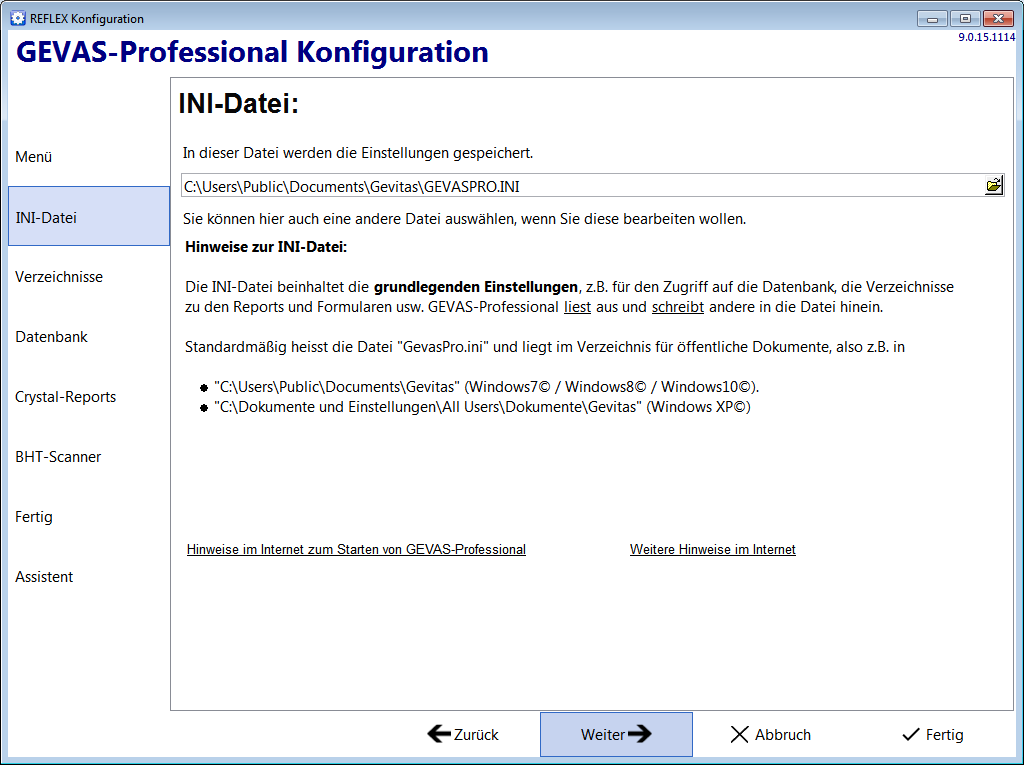Click the Windows XP path bullet line
This screenshot has height=765, width=1024.
[483, 407]
